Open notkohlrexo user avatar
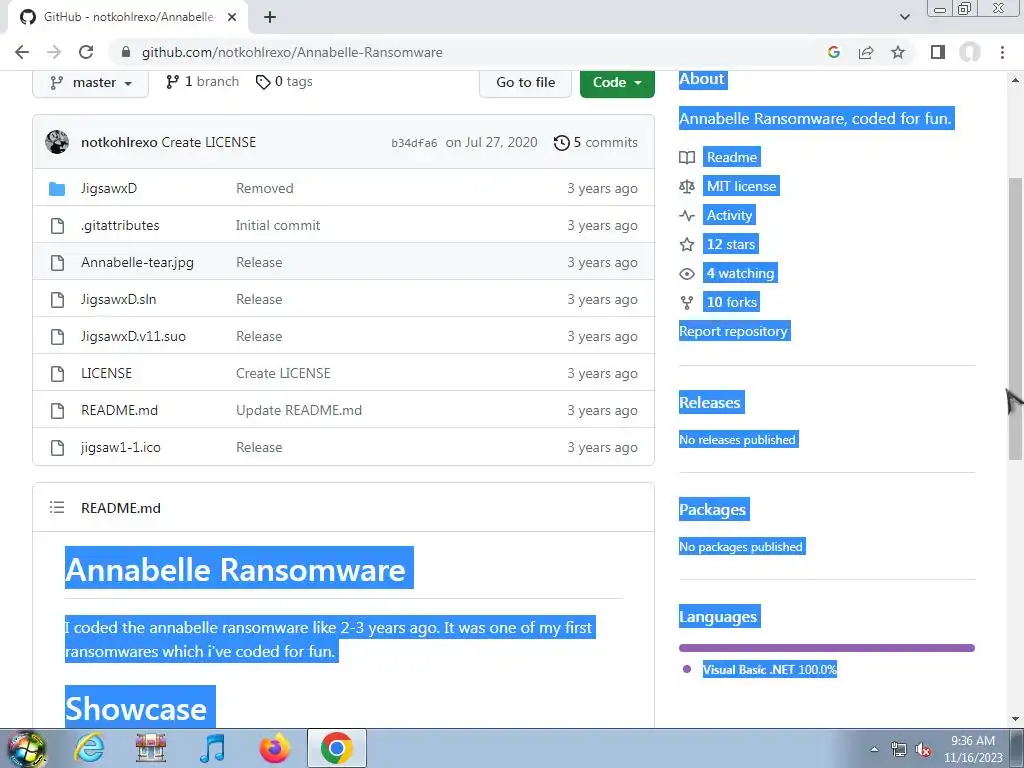The height and width of the screenshot is (768, 1024). click(x=57, y=142)
